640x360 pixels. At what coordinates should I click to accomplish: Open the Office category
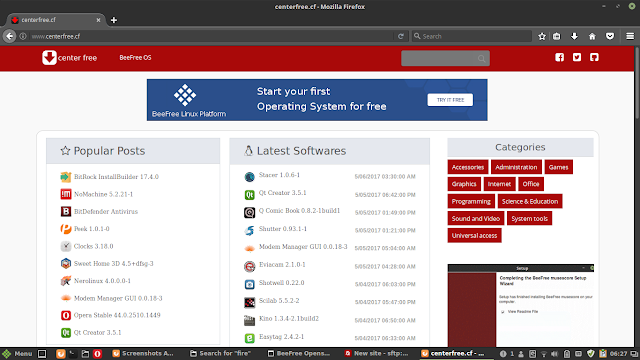point(531,184)
